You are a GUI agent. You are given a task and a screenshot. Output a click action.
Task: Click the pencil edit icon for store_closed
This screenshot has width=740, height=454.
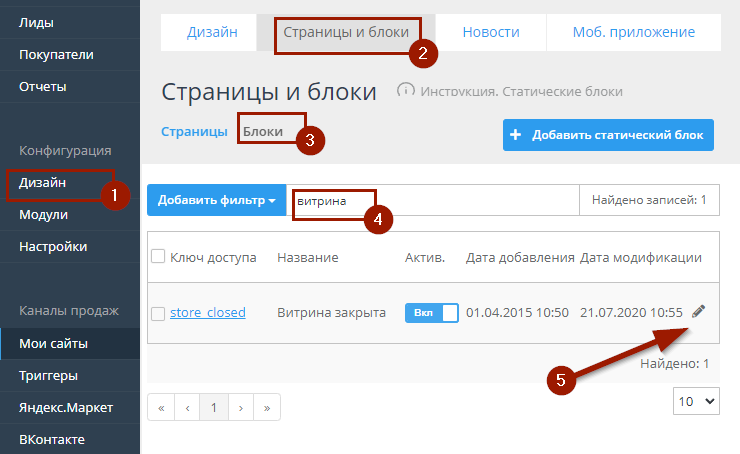[x=698, y=311]
